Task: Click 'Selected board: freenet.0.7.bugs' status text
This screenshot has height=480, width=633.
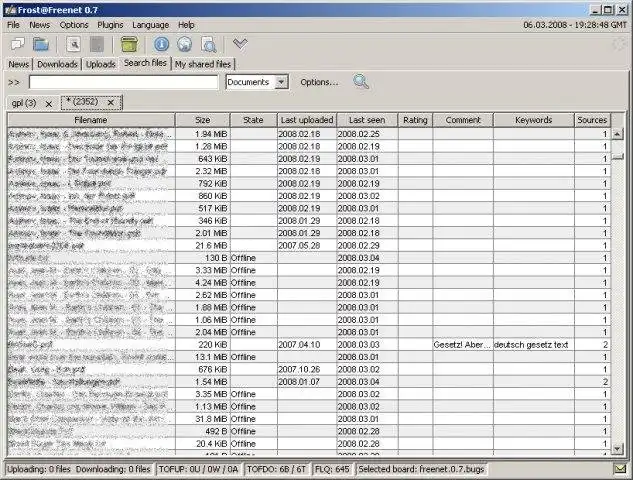Action: point(421,469)
